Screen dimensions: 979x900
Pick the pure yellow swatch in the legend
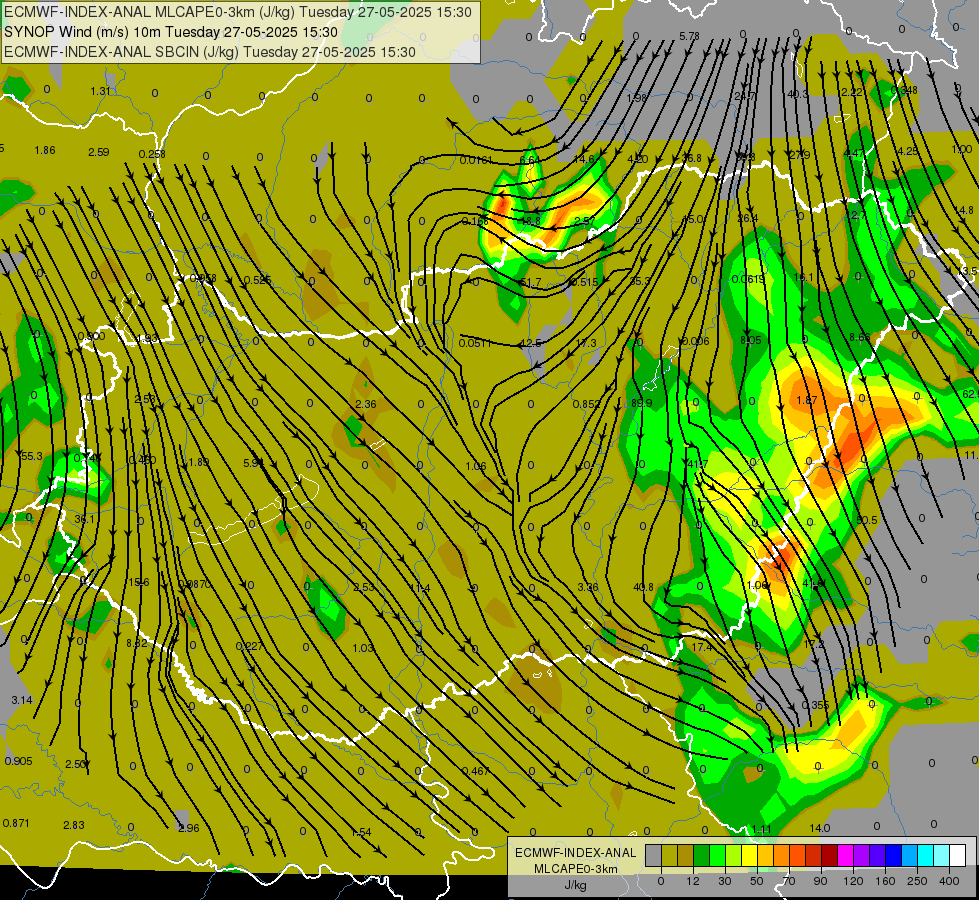click(x=750, y=855)
